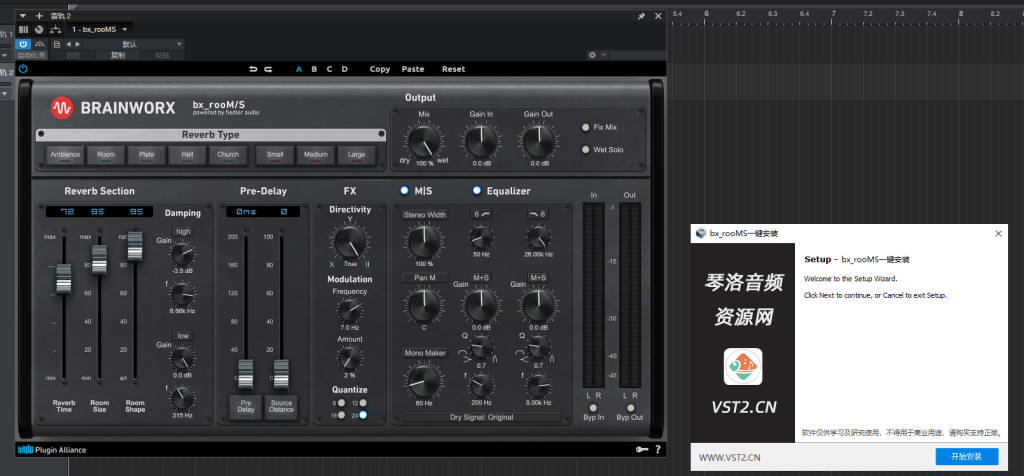Click the Room Size fader handle
This screenshot has height=476, width=1024.
pyautogui.click(x=99, y=260)
